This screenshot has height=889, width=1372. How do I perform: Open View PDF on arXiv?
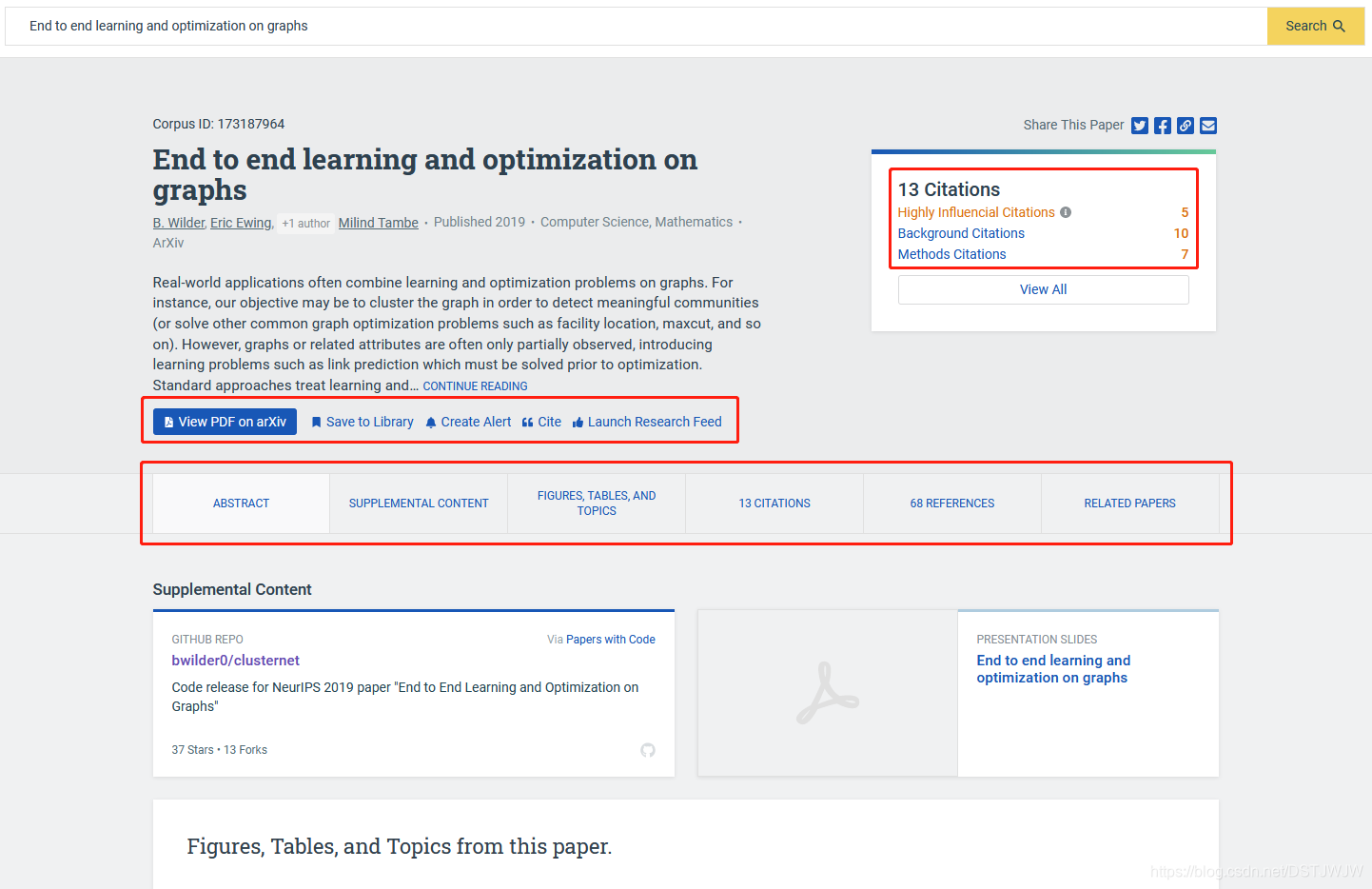[225, 422]
